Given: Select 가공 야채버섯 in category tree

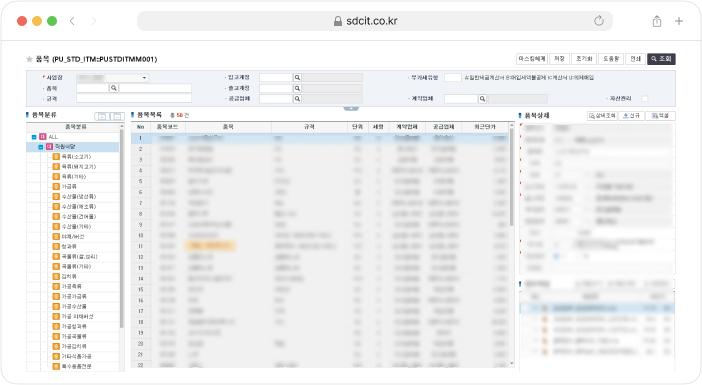Looking at the screenshot, I should [77, 316].
